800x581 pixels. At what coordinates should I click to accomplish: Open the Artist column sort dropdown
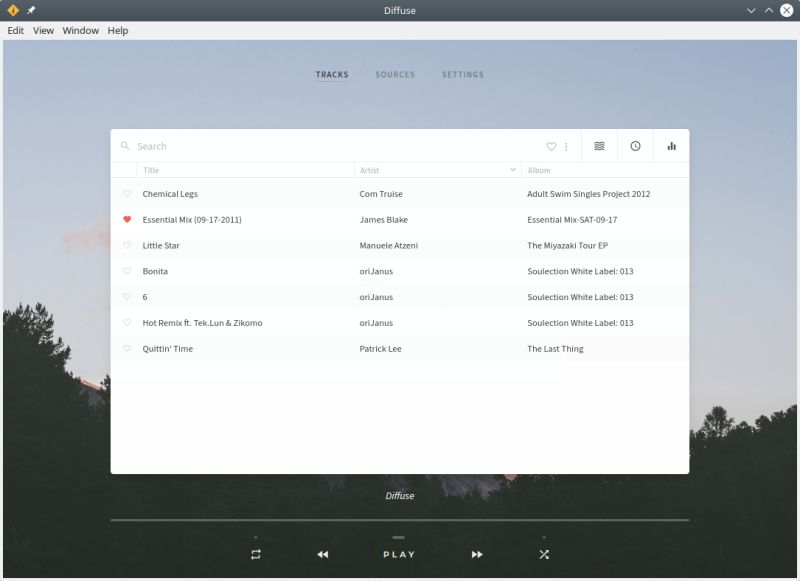511,170
